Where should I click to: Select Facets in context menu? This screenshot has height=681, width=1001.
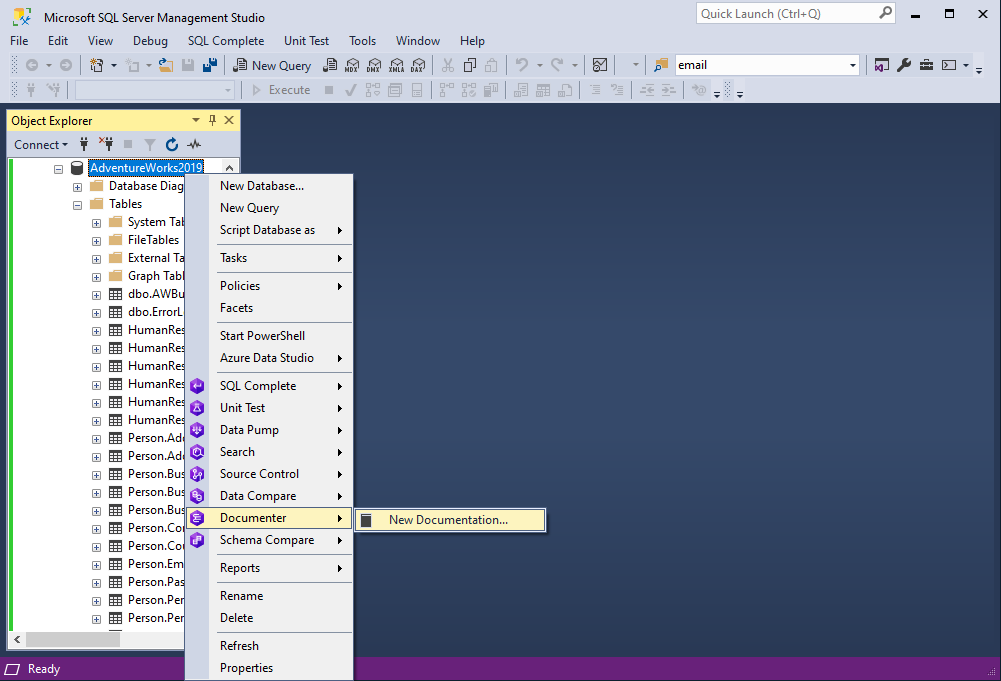point(269,308)
